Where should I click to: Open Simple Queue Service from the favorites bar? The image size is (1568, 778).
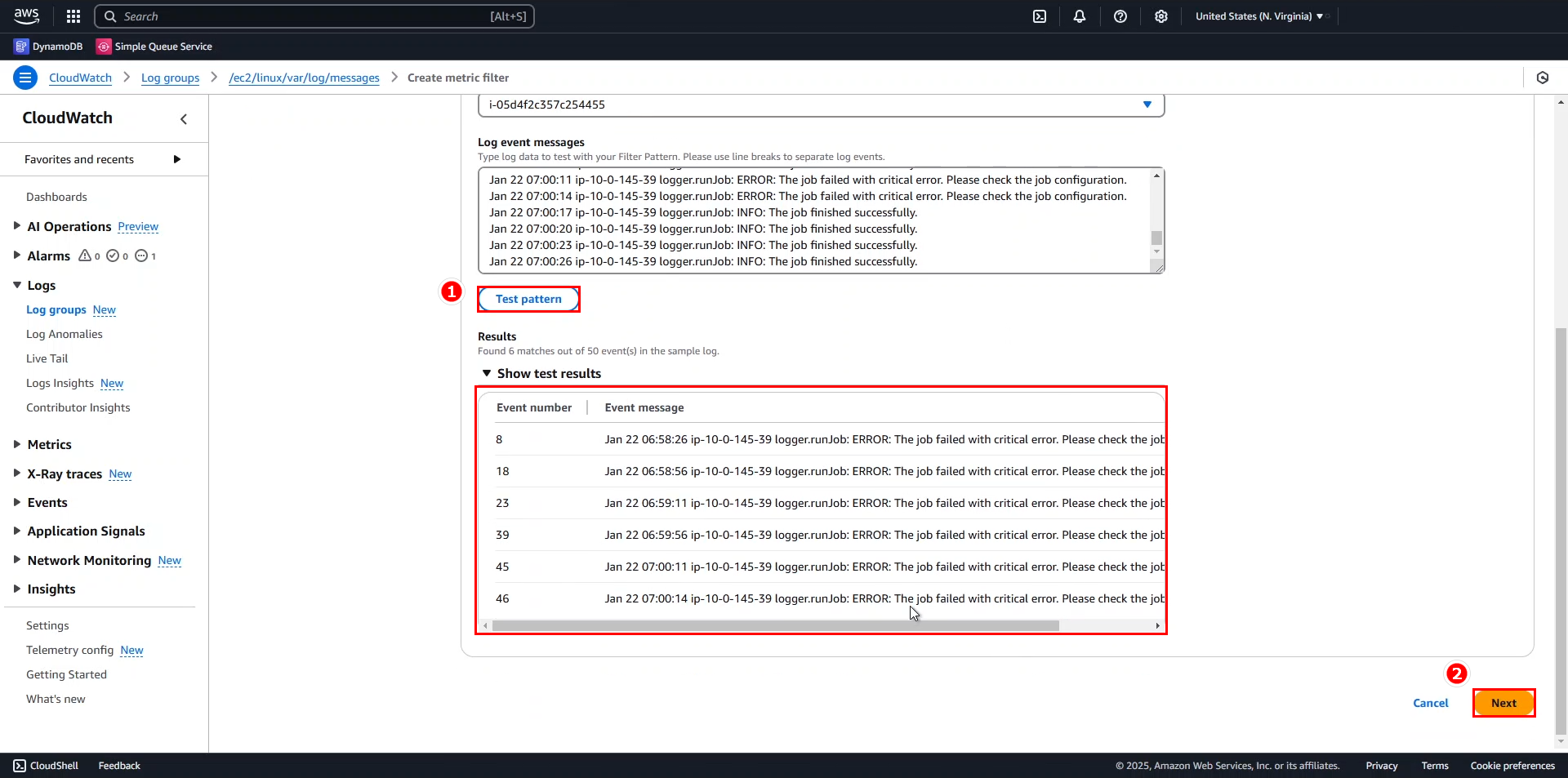point(154,47)
